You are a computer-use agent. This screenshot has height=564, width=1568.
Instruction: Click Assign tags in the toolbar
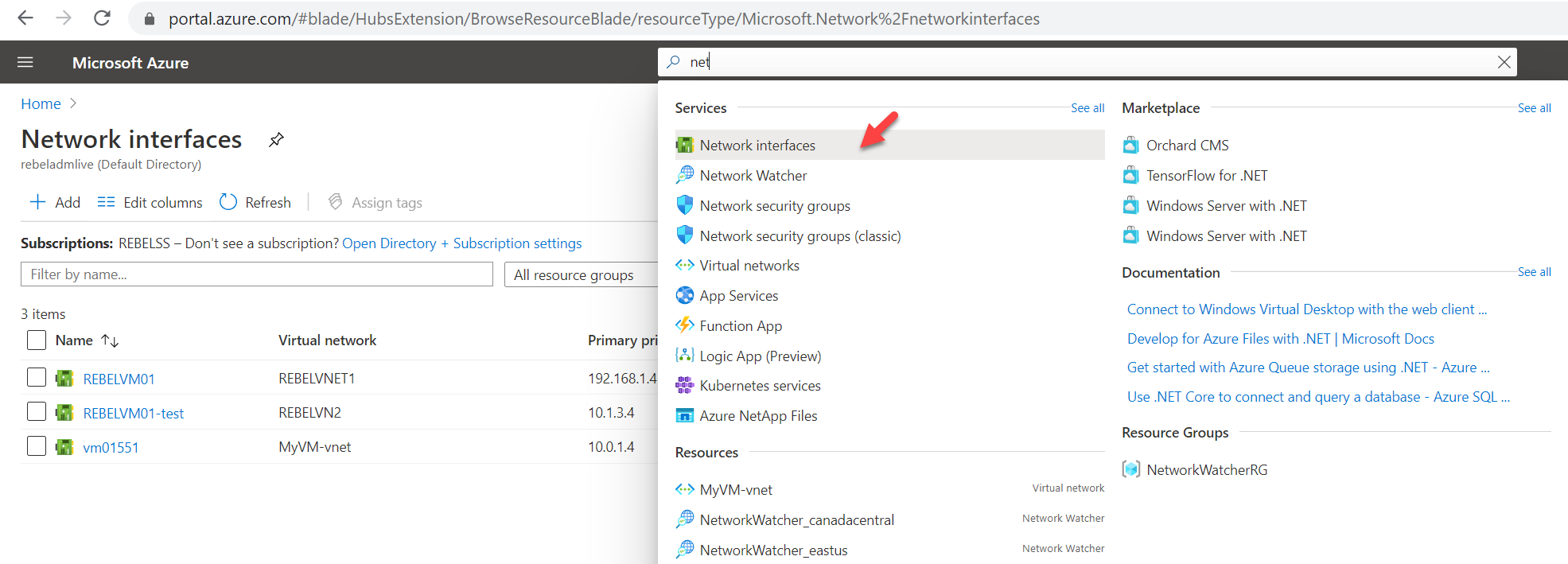tap(375, 202)
